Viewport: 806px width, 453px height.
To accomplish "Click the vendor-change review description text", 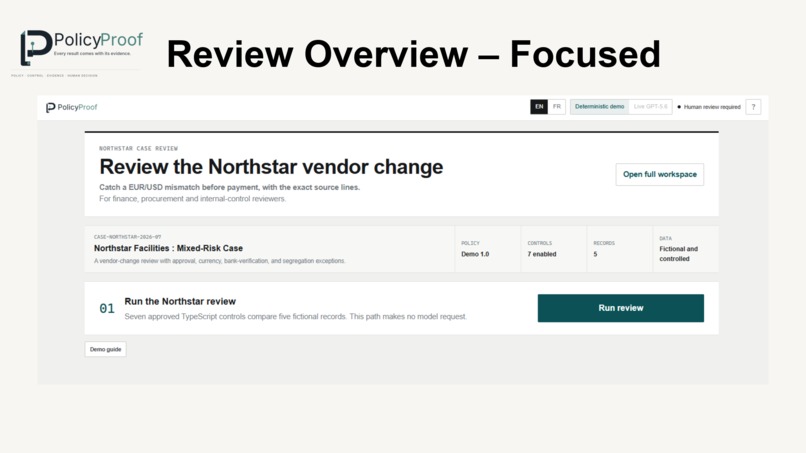I will coord(219,261).
